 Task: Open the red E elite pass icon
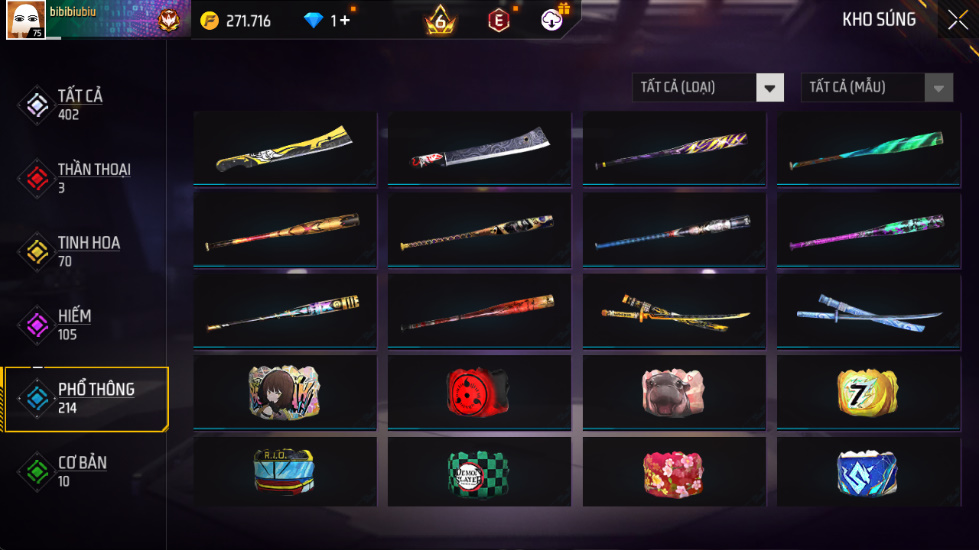pyautogui.click(x=498, y=21)
